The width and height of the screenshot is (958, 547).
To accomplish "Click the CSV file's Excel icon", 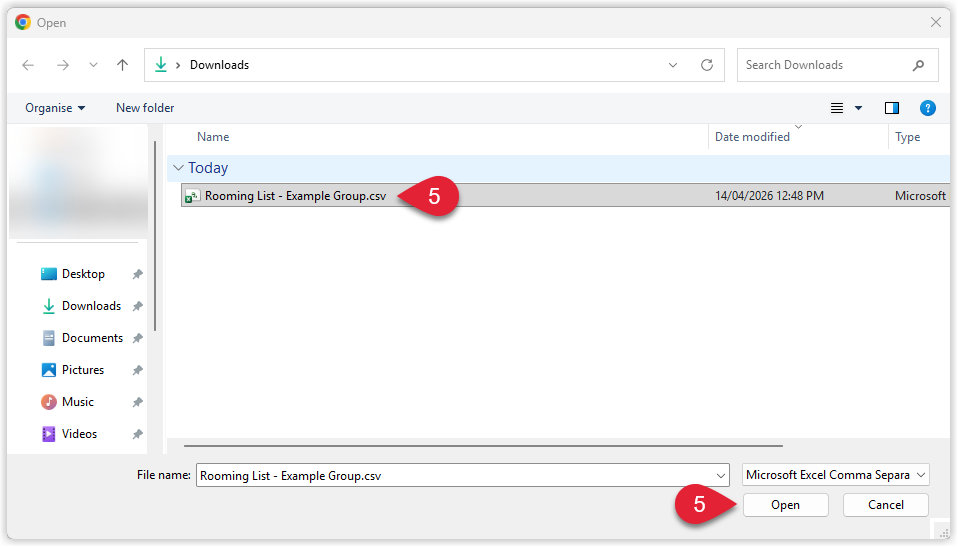I will 192,196.
